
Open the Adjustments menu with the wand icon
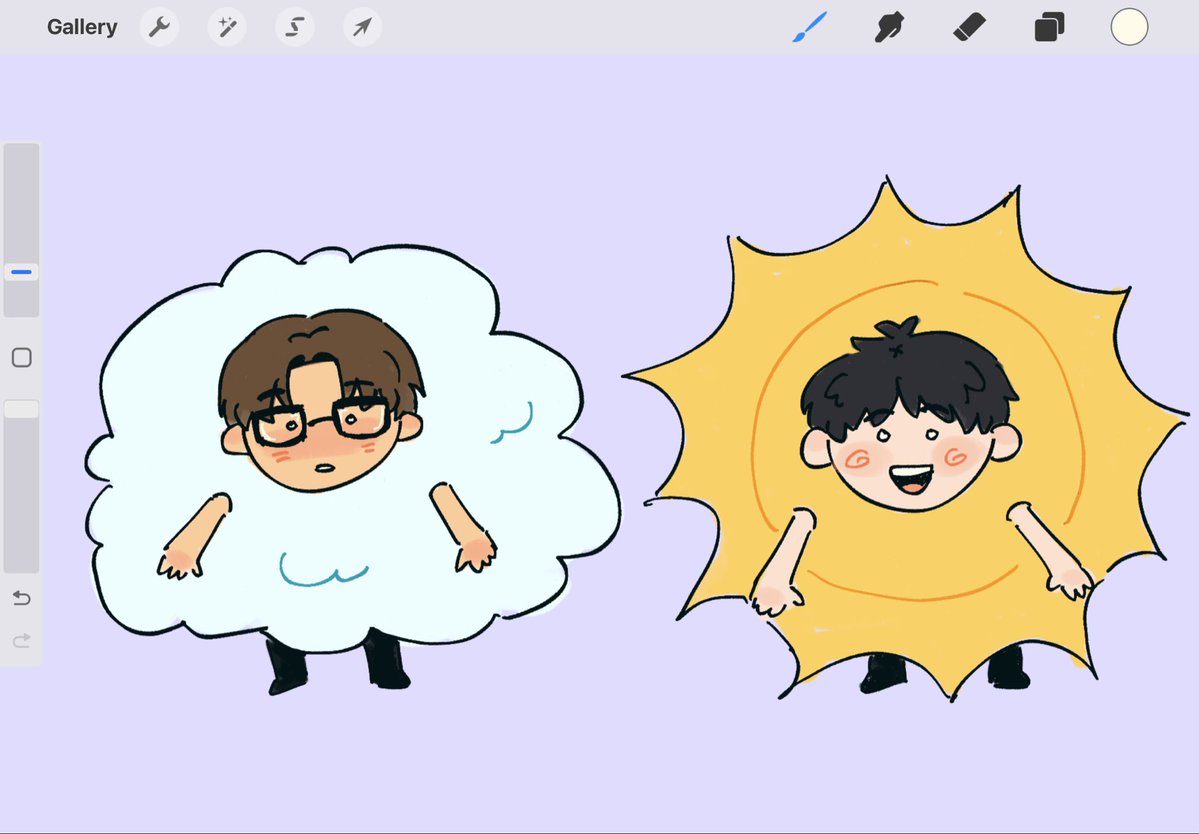tap(227, 27)
